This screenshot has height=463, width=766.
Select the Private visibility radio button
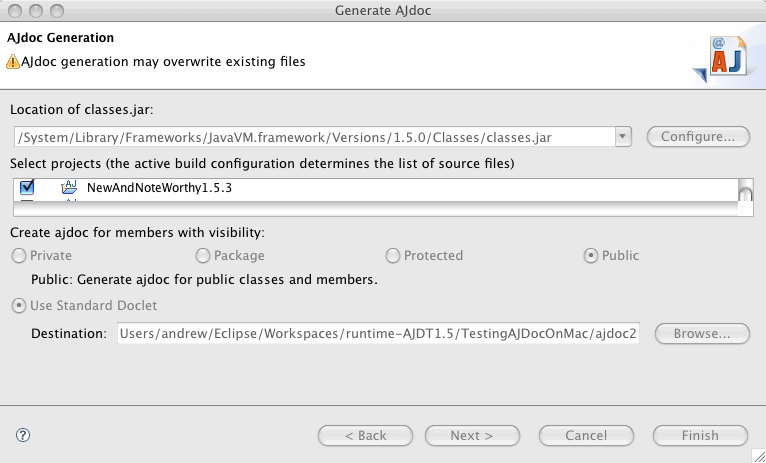pos(19,256)
